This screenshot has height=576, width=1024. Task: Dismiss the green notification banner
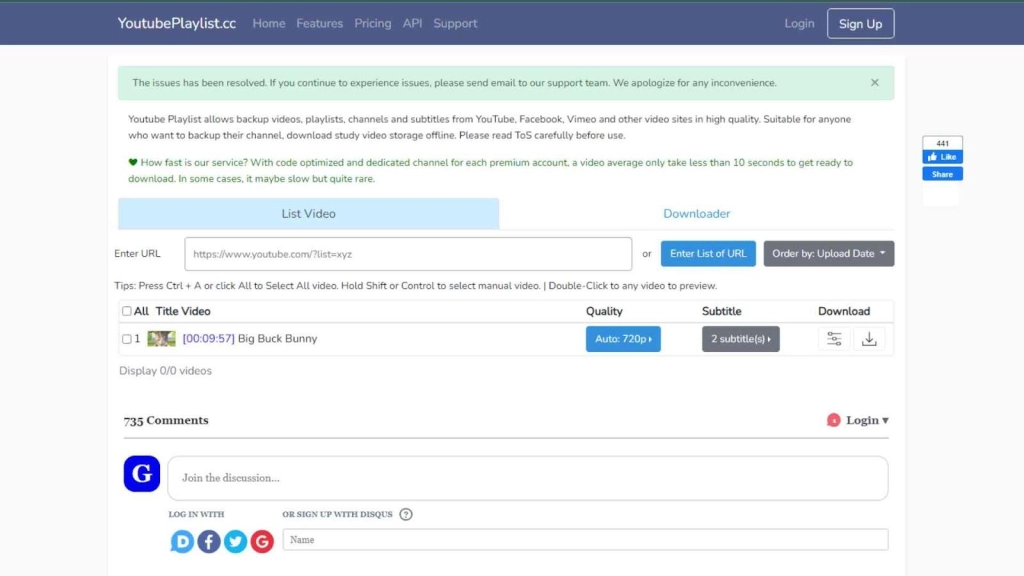(x=875, y=83)
